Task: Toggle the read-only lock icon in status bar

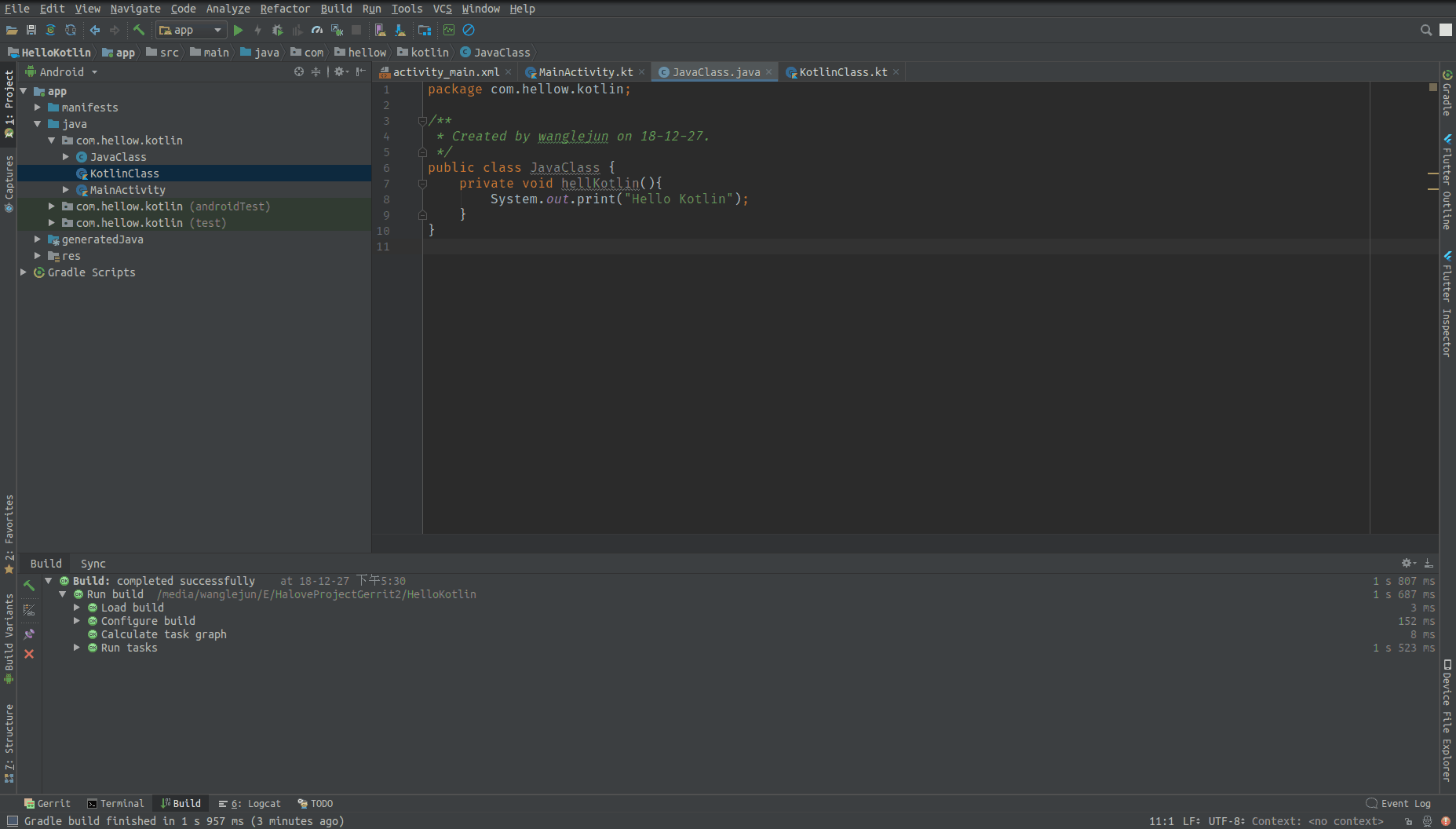Action: point(1409,821)
